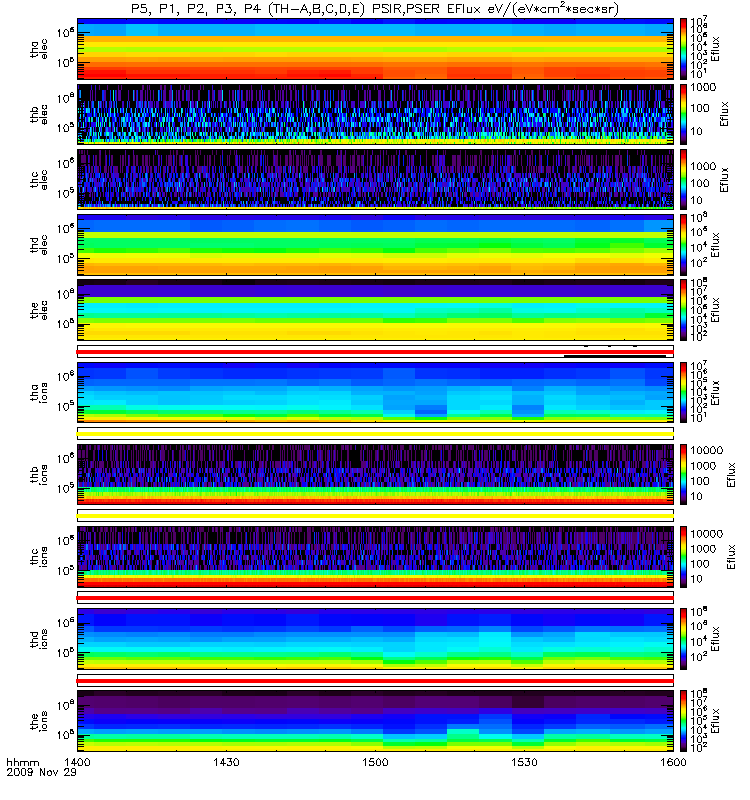Click the 'hhmm' time format label
The height and width of the screenshot is (800, 750).
coord(22,763)
